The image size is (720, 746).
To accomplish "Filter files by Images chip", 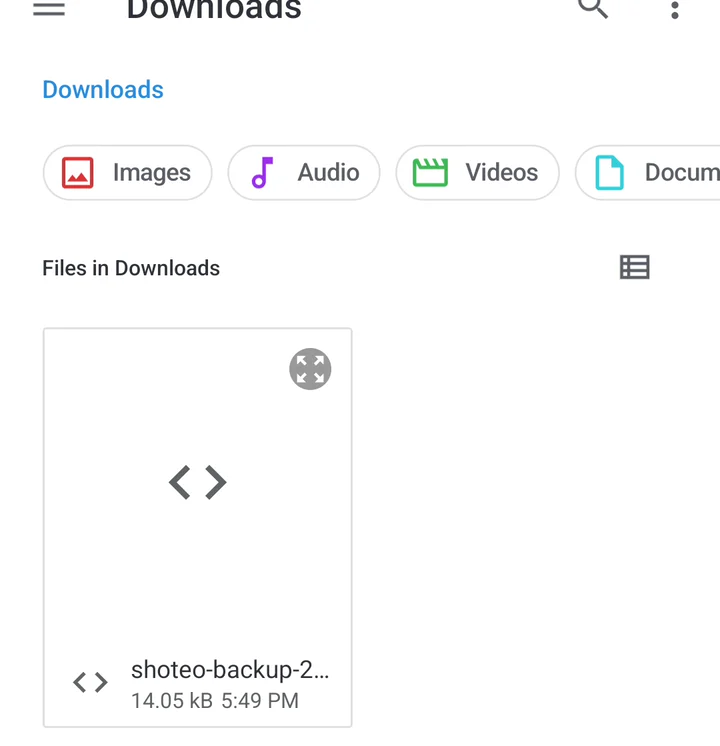I will 127,173.
